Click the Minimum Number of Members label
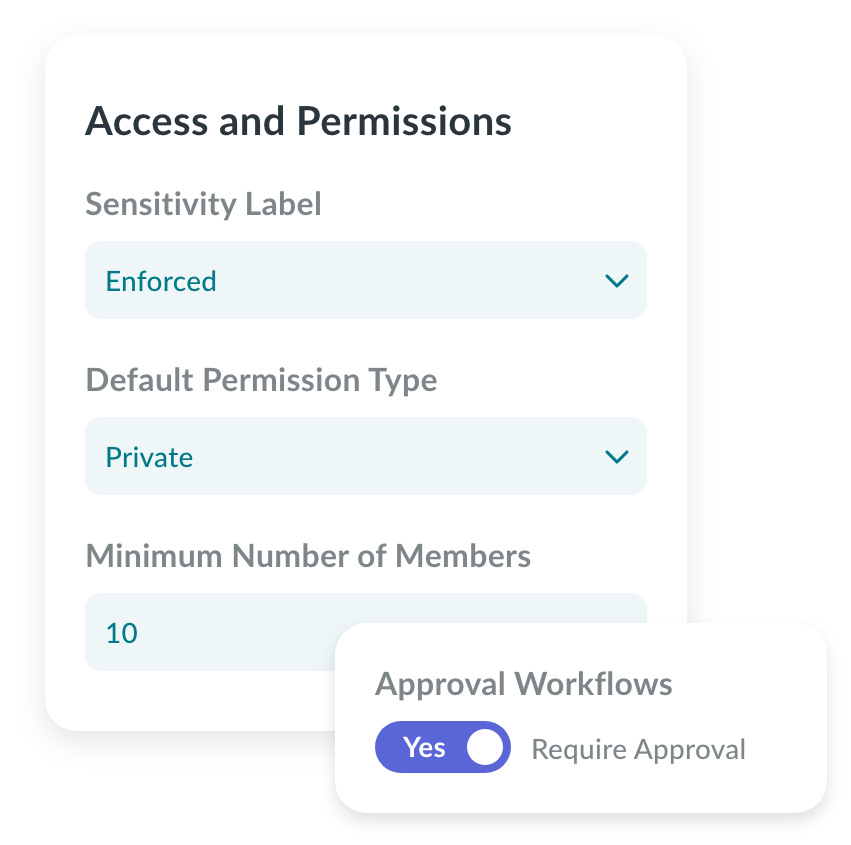The image size is (851, 845). tap(308, 556)
